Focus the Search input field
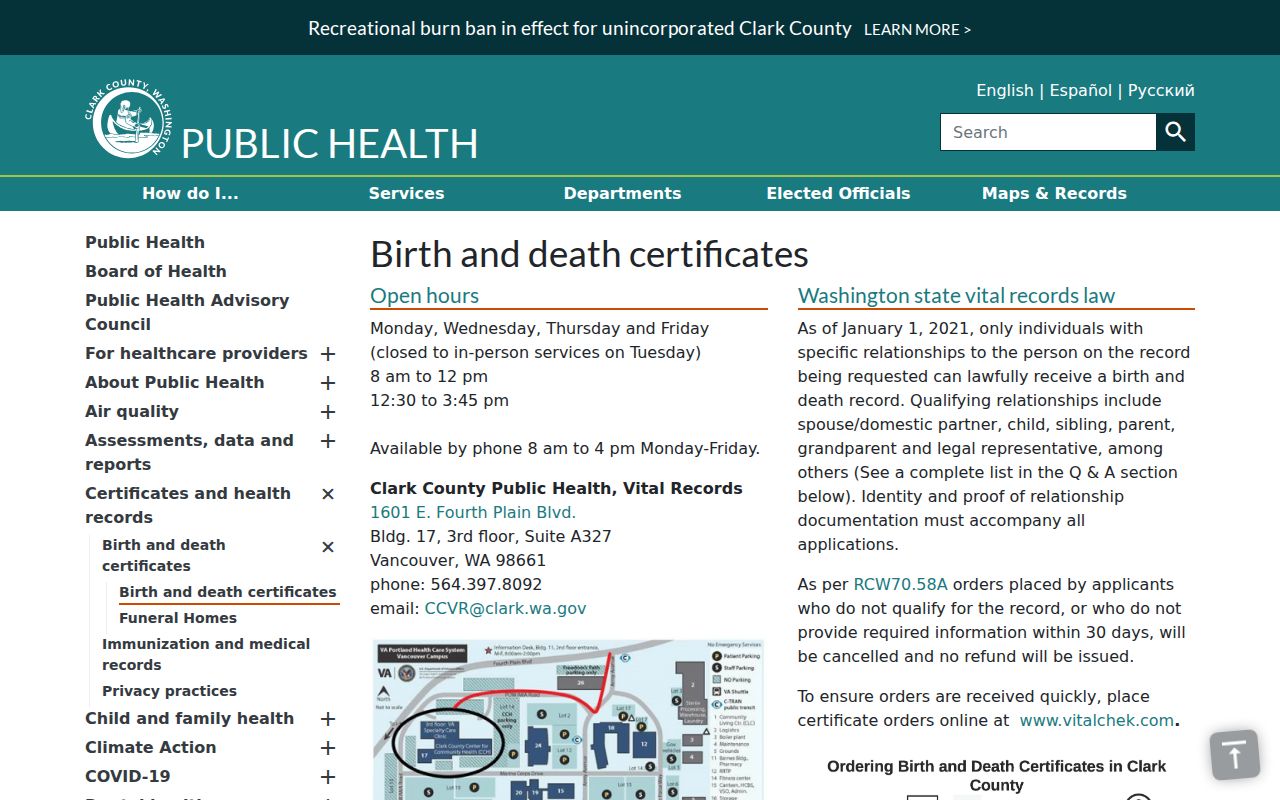 [x=1048, y=132]
